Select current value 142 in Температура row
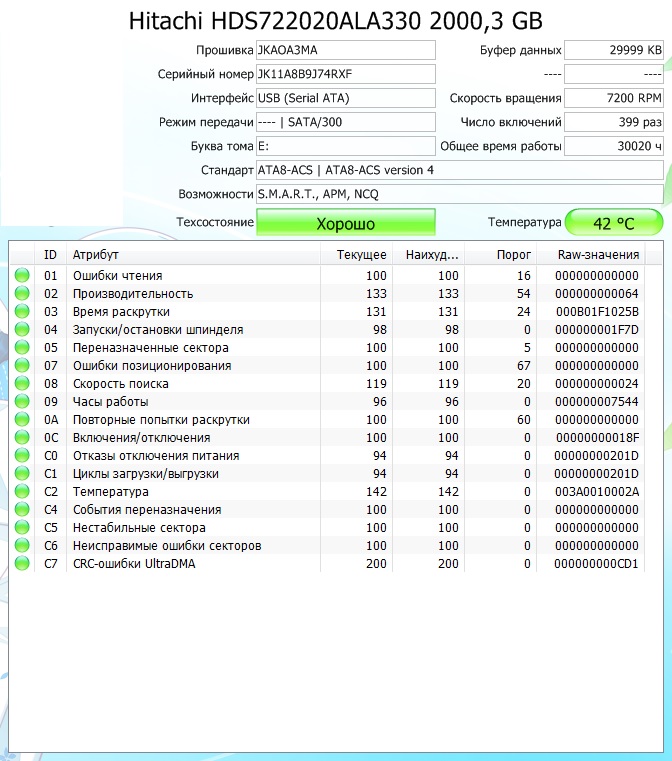This screenshot has width=672, height=761. [x=376, y=491]
